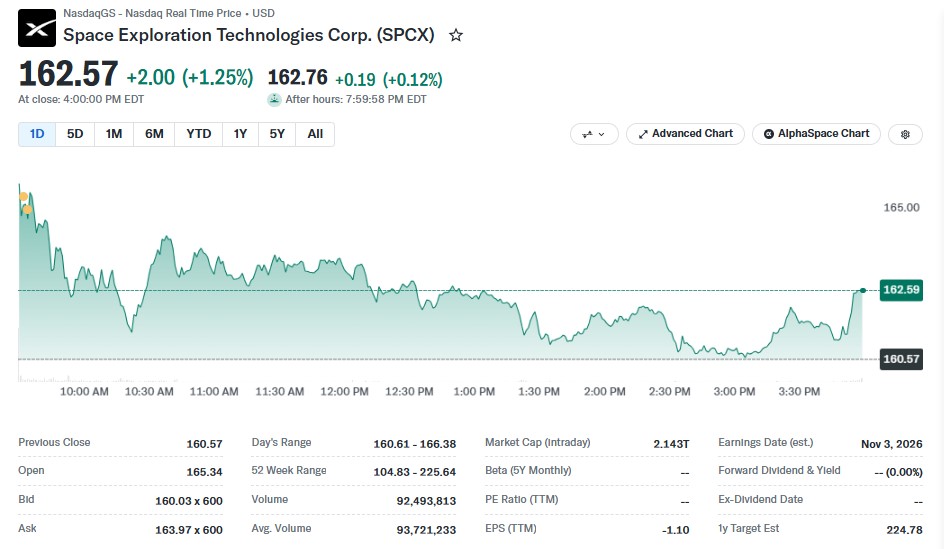944x549 pixels.
Task: Open the AlphaSpace Chart button
Action: click(x=816, y=134)
